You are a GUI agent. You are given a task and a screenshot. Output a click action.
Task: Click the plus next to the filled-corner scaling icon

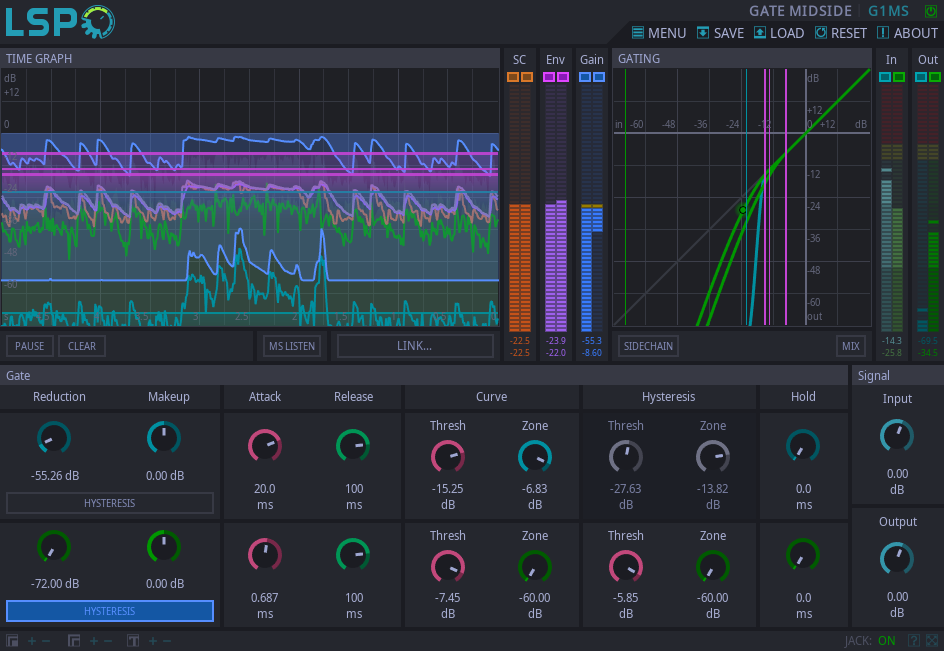click(32, 641)
